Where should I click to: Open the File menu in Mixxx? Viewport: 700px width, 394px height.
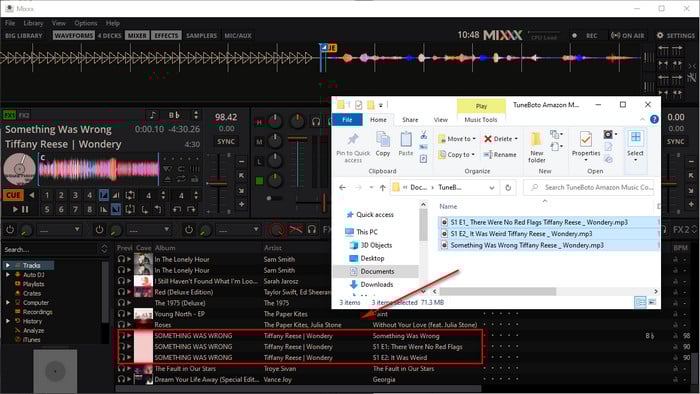[x=10, y=23]
